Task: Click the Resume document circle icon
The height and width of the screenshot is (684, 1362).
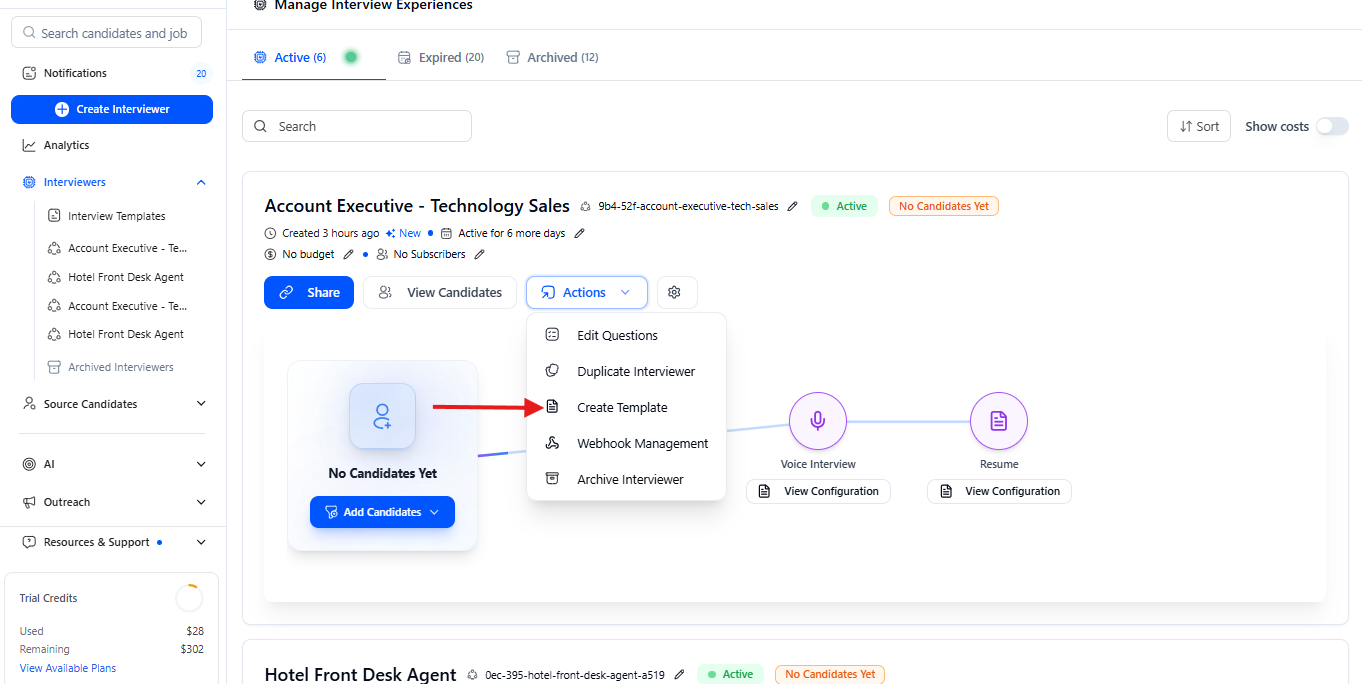Action: 998,421
